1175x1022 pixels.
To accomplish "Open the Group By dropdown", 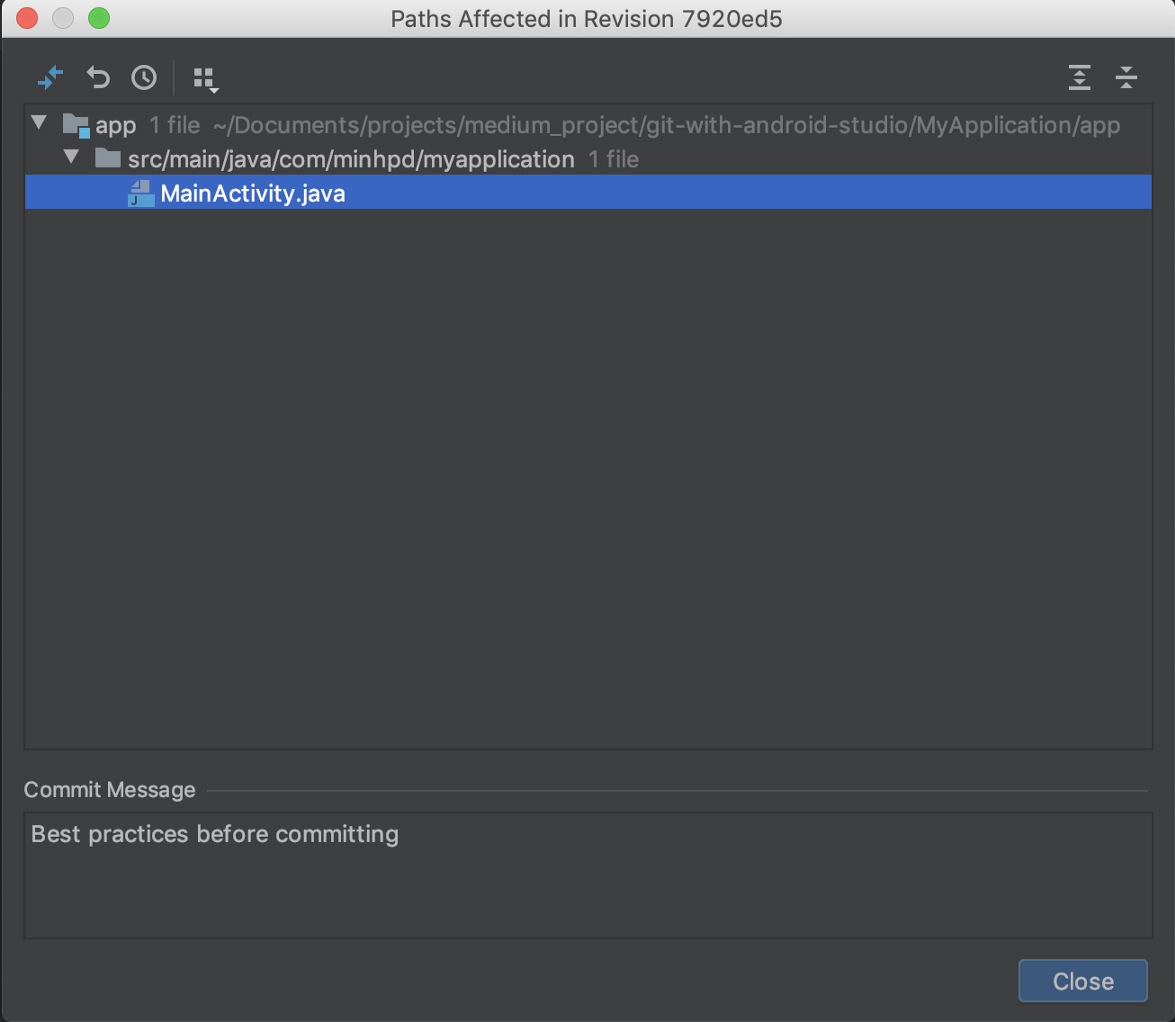I will tap(205, 79).
